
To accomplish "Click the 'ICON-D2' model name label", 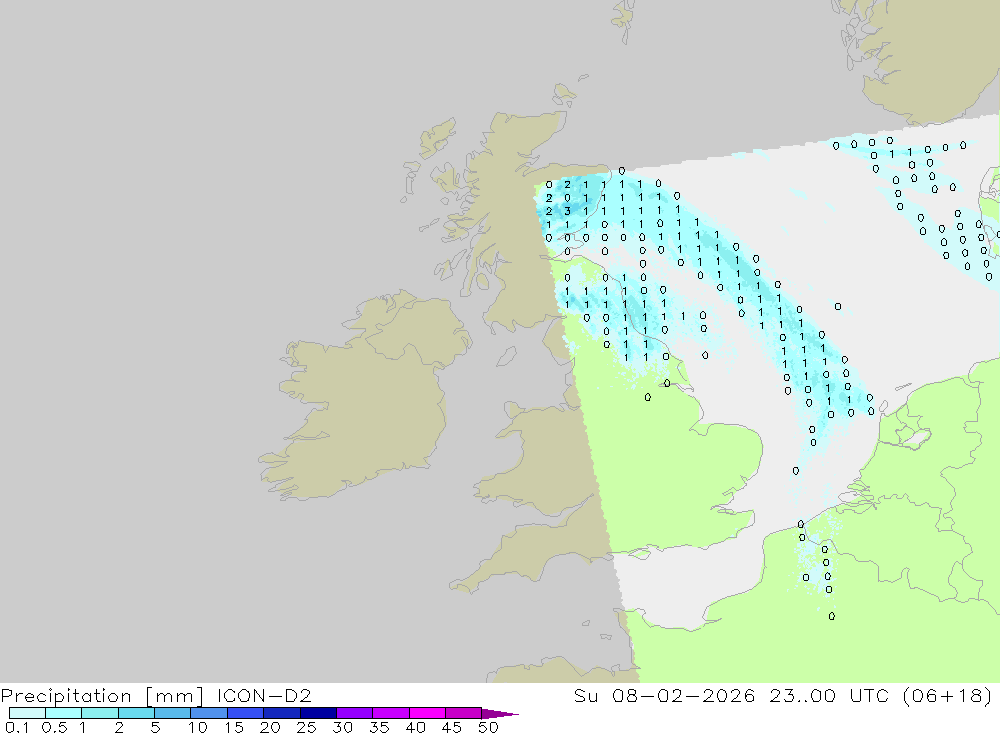I will click(x=264, y=695).
